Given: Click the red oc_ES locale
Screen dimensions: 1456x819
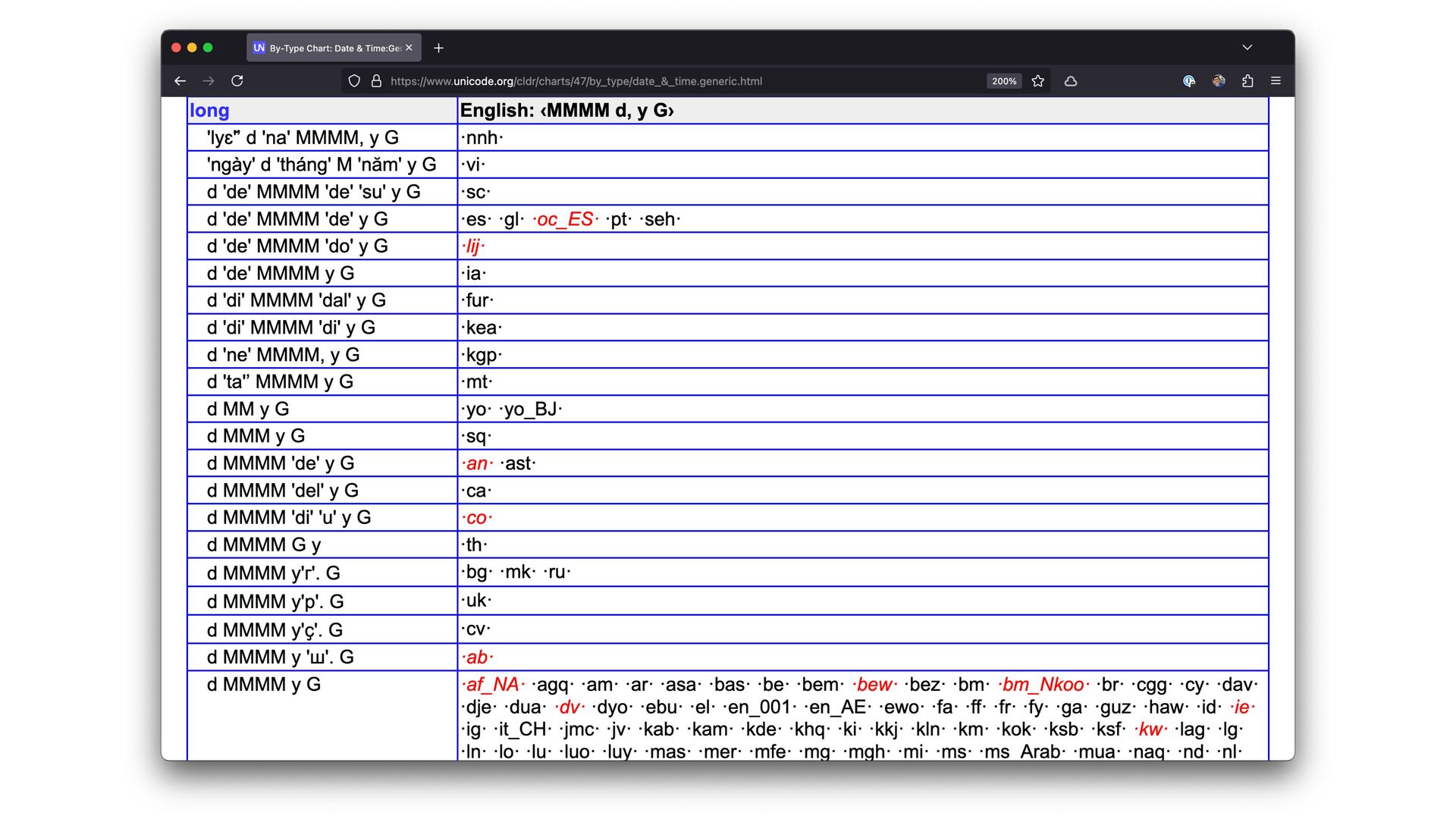Looking at the screenshot, I should pos(565,219).
